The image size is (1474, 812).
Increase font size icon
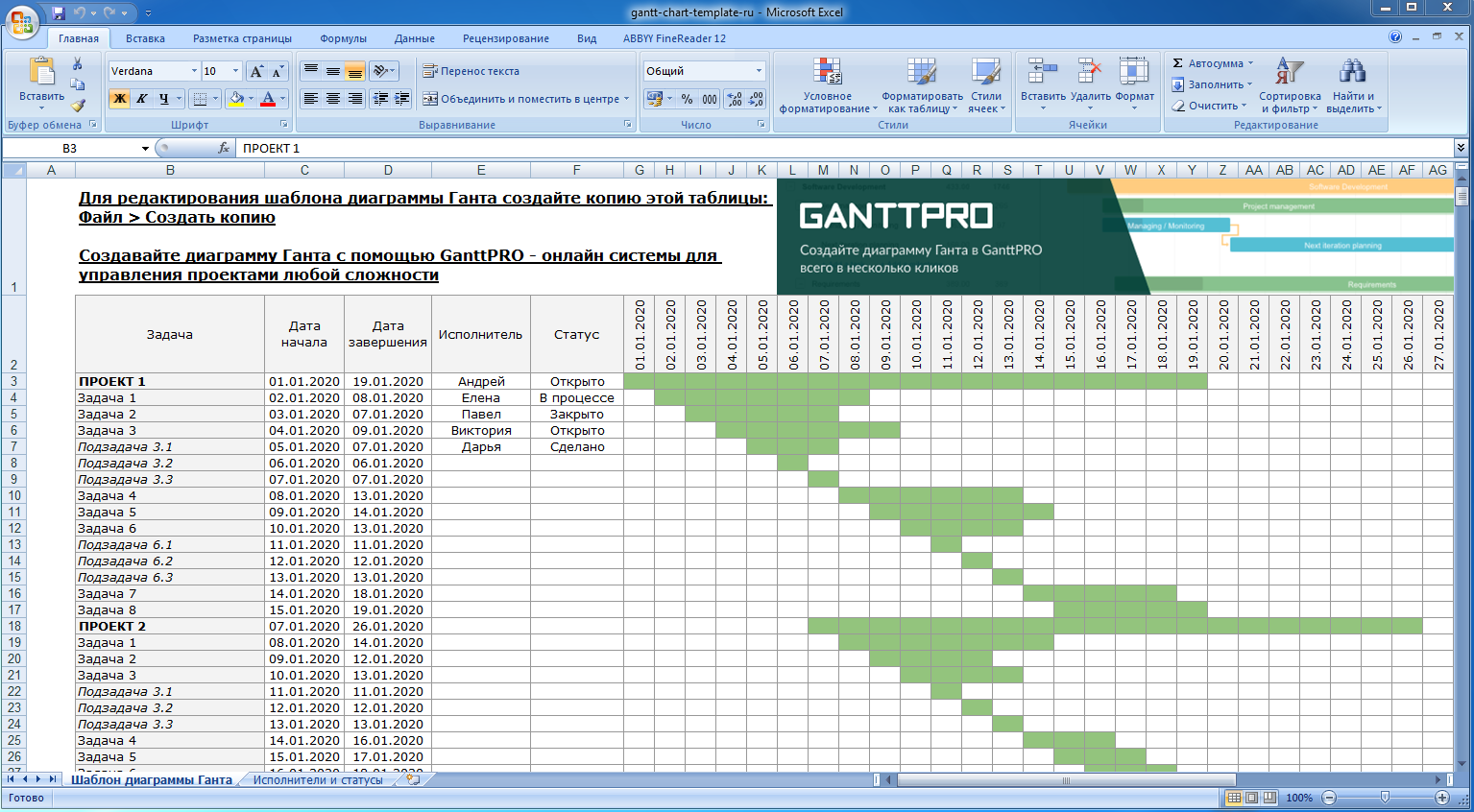[256, 71]
